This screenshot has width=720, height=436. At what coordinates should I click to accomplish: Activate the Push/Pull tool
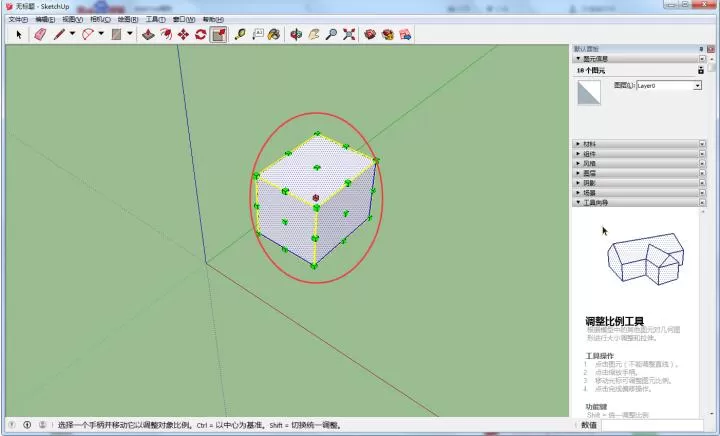click(148, 34)
